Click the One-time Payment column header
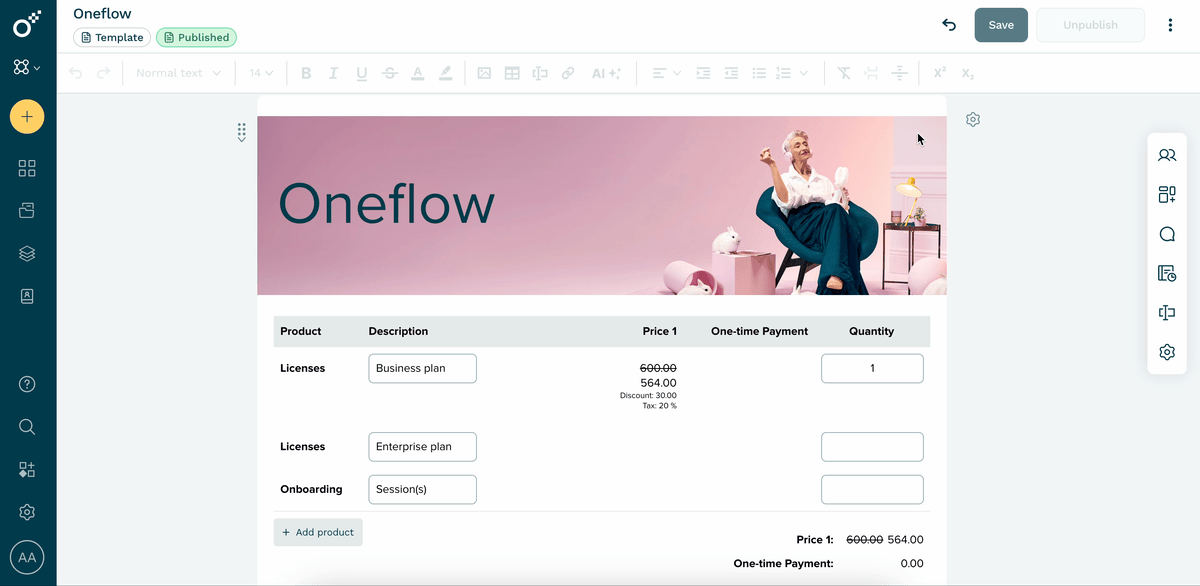 [759, 331]
